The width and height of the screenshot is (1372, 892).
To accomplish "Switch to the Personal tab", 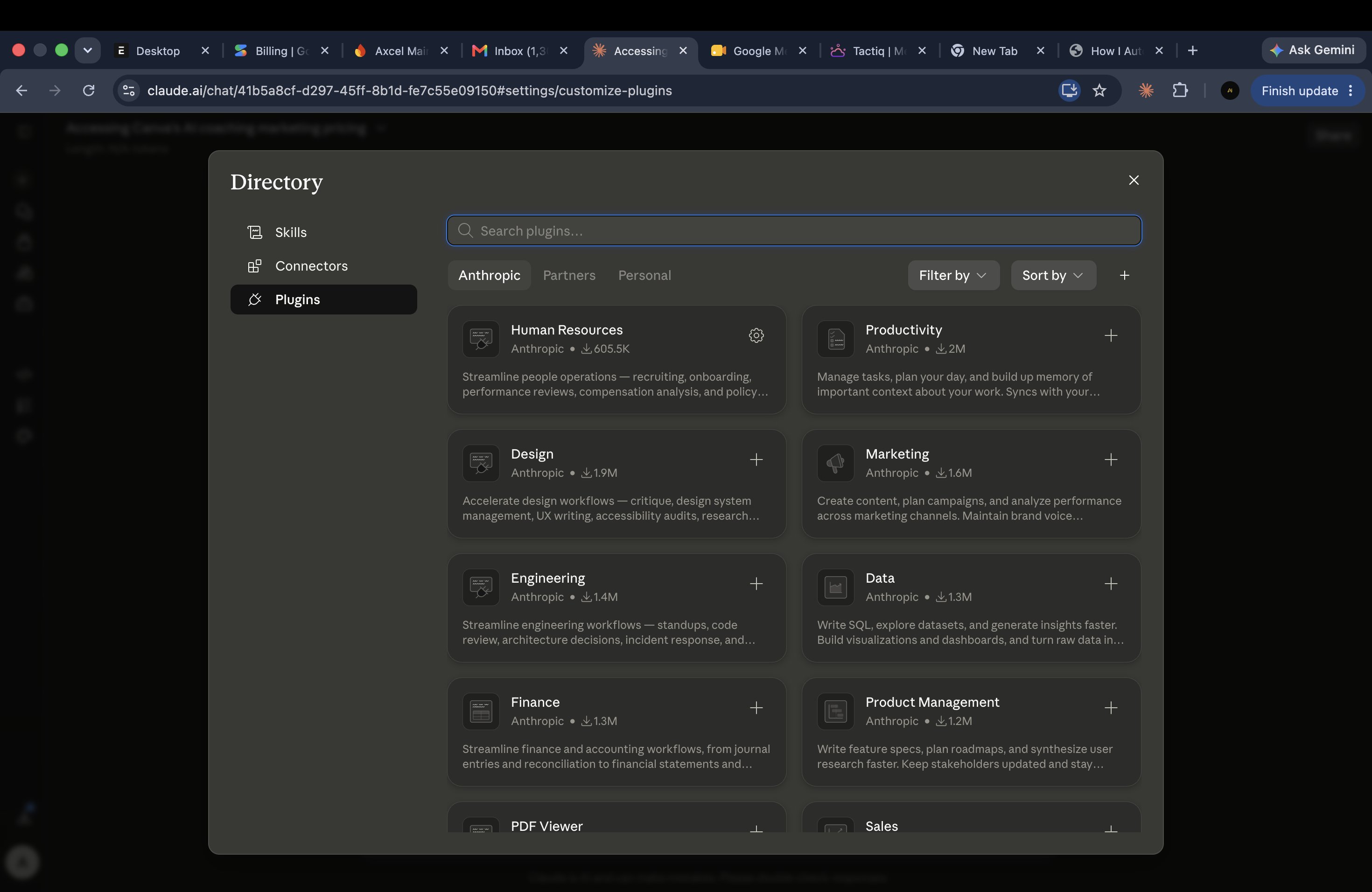I will (644, 275).
